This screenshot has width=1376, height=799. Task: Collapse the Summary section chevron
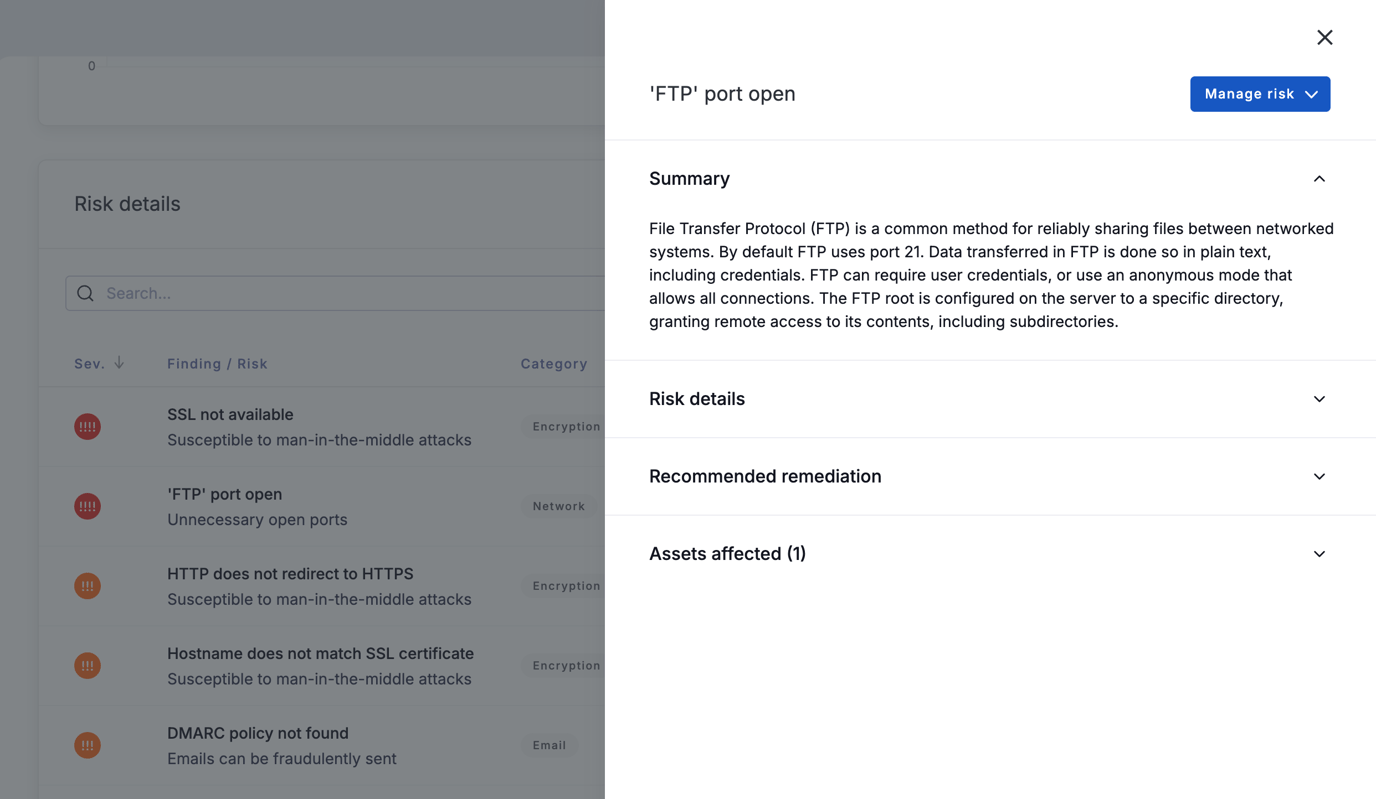click(1319, 179)
